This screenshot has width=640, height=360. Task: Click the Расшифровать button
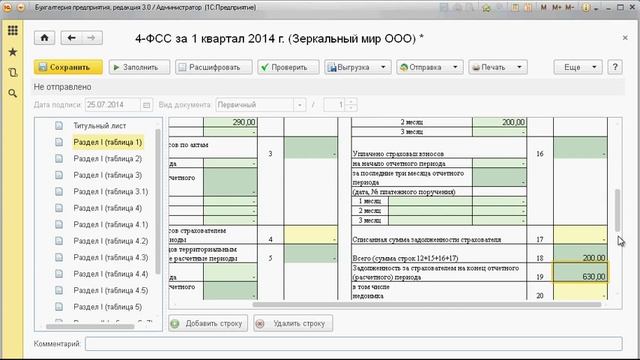[x=214, y=67]
